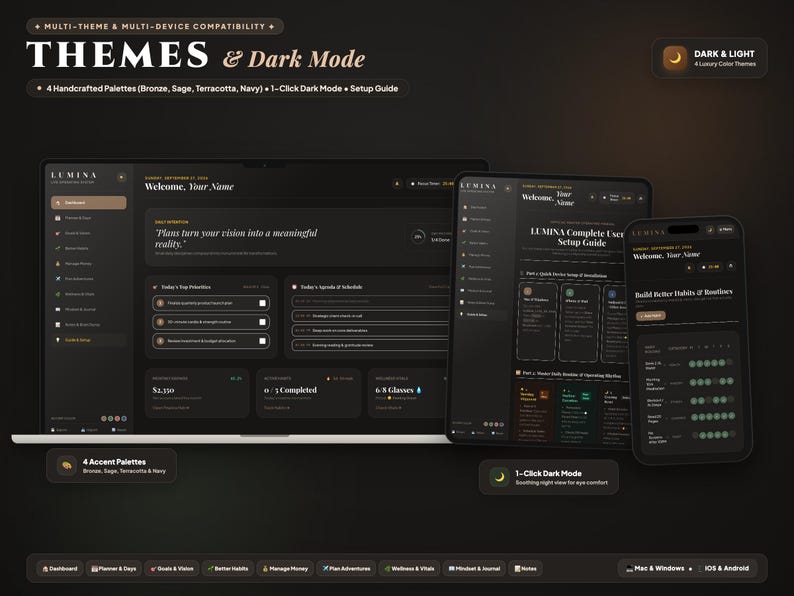This screenshot has width=794, height=596.
Task: Click the Wellness & Vitals leaf icon on laptop
Action: coord(58,294)
